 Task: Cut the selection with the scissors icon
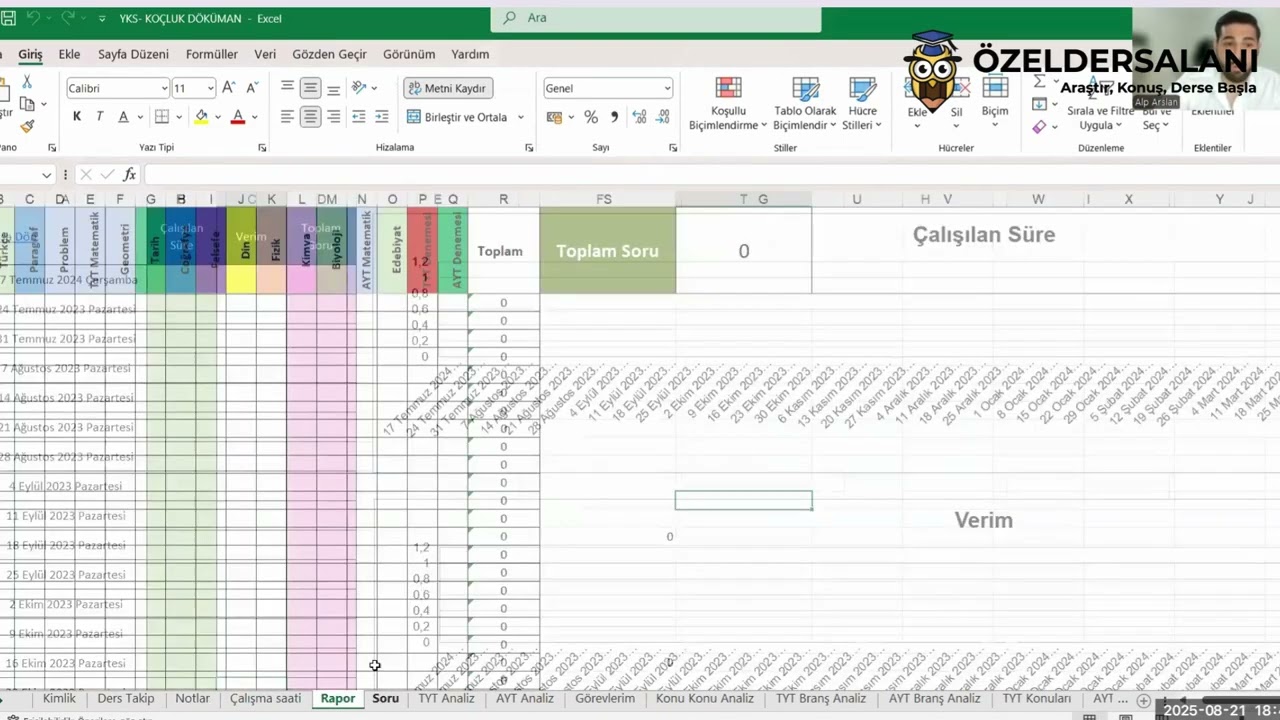(x=27, y=83)
